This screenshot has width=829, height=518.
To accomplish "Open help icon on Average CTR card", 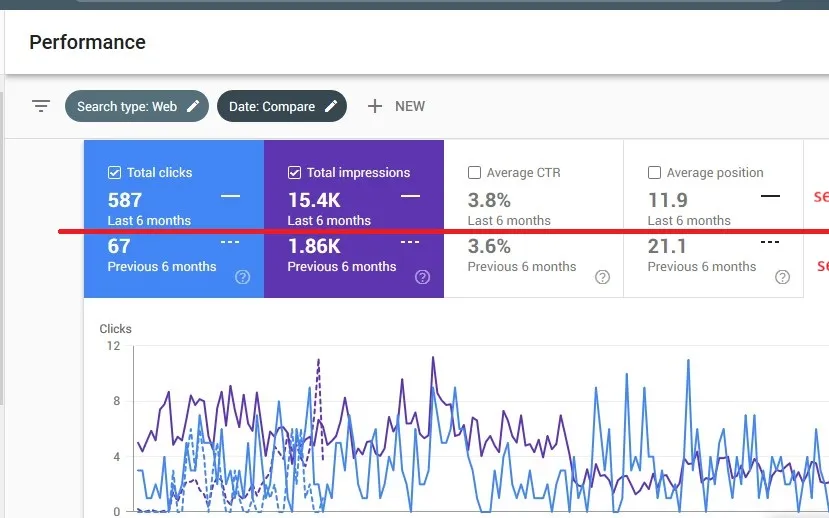I will (x=602, y=277).
